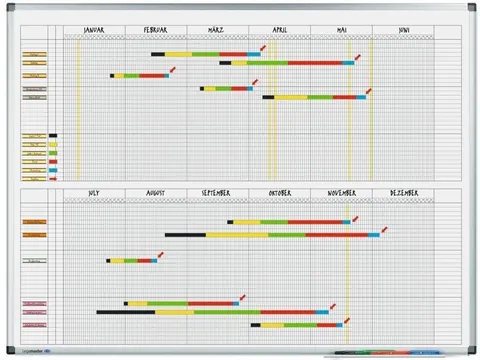Image resolution: width=480 pixels, height=360 pixels.
Task: Select the JUNI month header
Action: click(x=404, y=30)
